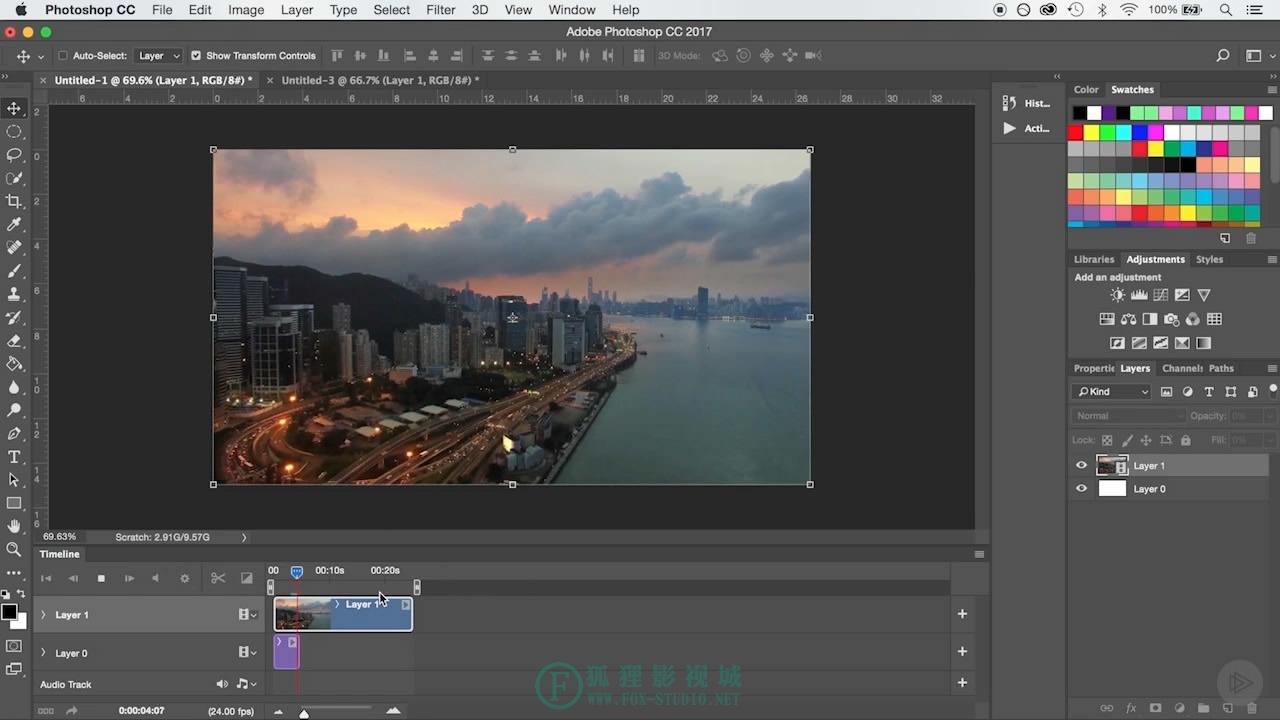Switch to the Channels tab
This screenshot has width=1280, height=720.
pyautogui.click(x=1182, y=368)
